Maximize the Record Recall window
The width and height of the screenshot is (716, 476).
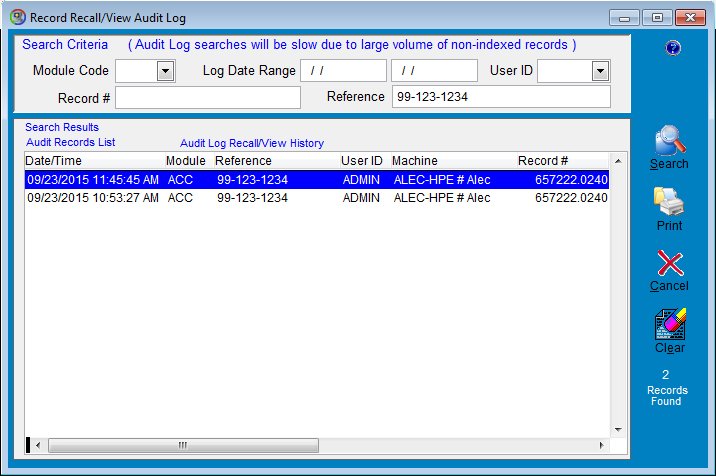pos(657,18)
